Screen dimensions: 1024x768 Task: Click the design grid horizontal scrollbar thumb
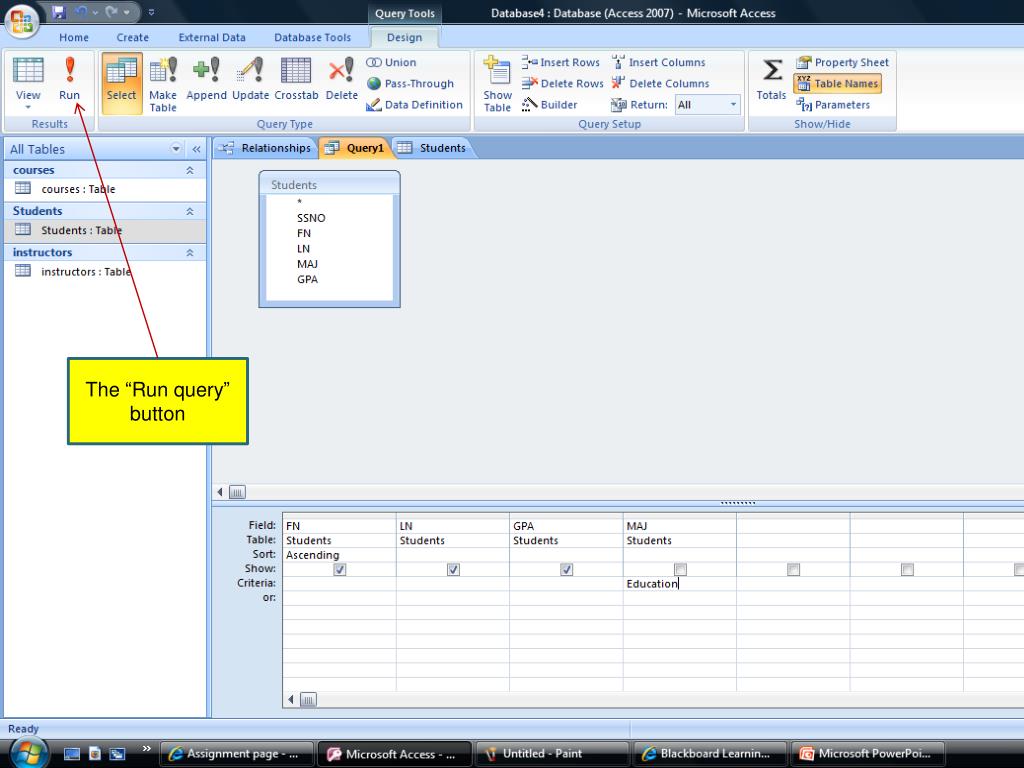point(308,700)
